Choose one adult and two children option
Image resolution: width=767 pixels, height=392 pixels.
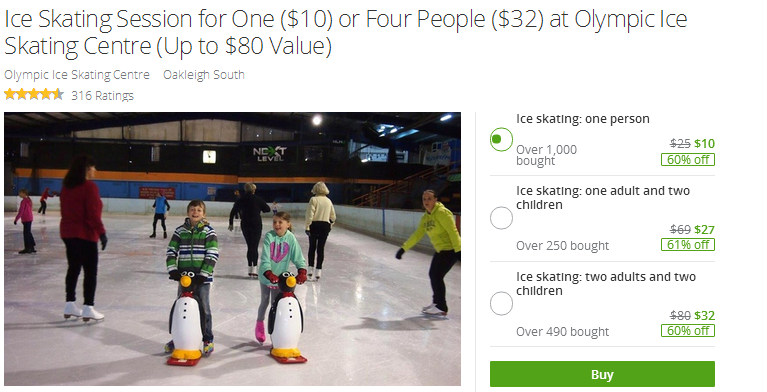pyautogui.click(x=501, y=218)
